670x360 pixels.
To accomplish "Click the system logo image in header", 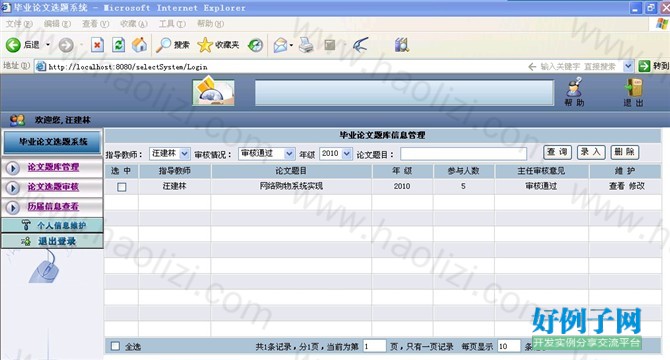I will (x=213, y=91).
